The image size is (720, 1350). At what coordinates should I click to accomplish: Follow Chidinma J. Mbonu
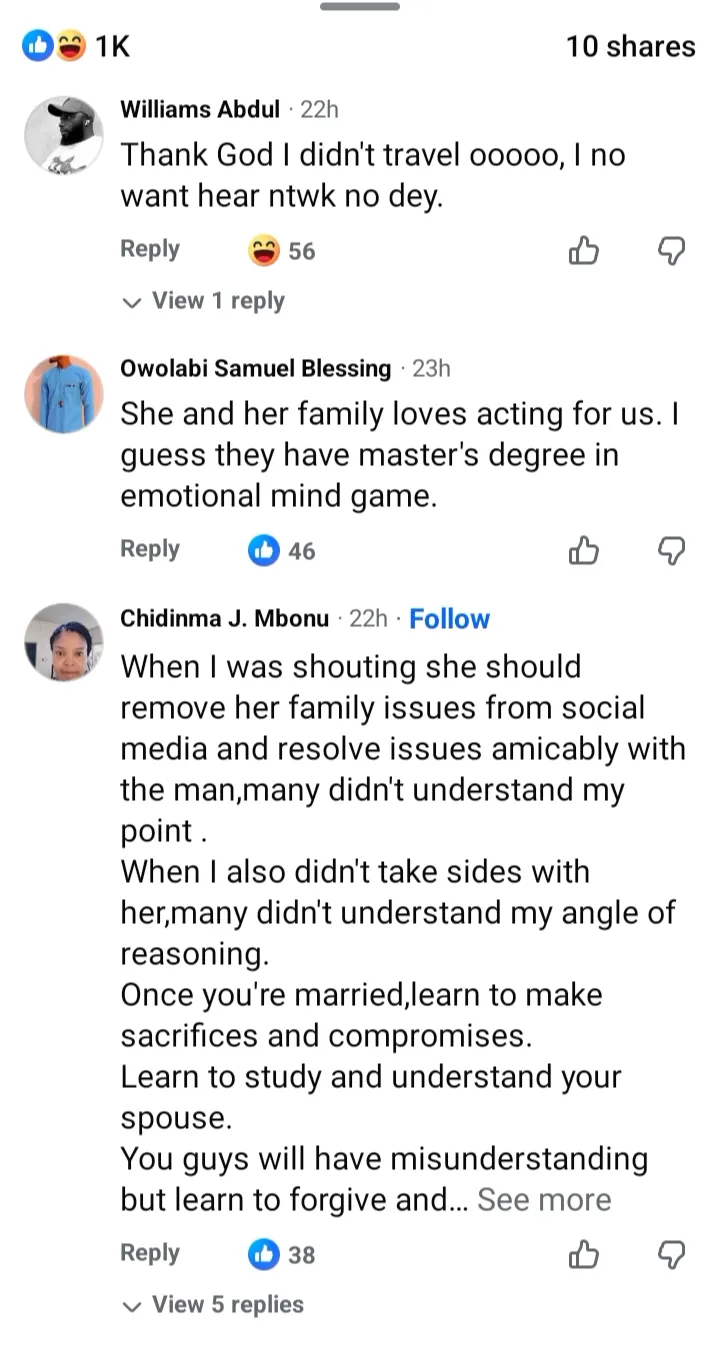[x=449, y=619]
